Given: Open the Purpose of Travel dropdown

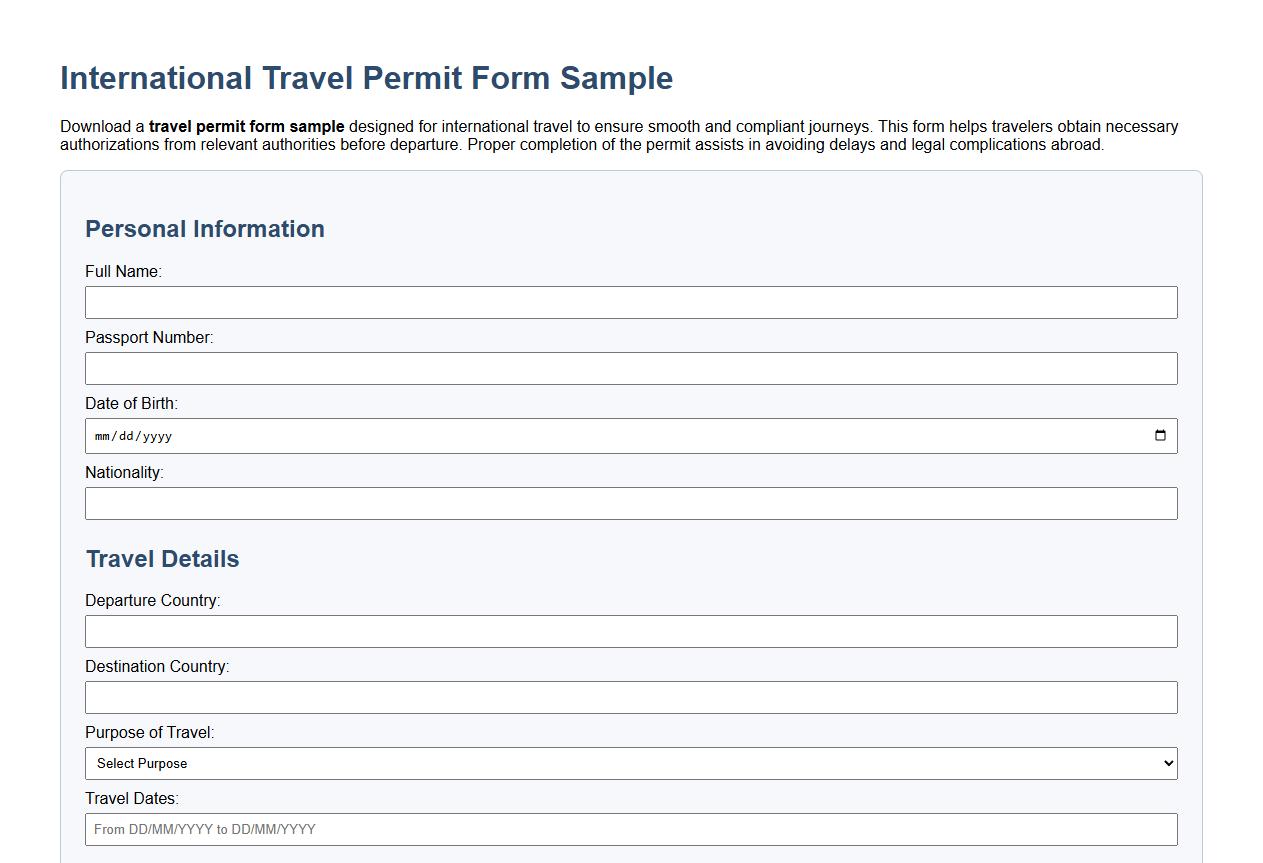Looking at the screenshot, I should [631, 762].
